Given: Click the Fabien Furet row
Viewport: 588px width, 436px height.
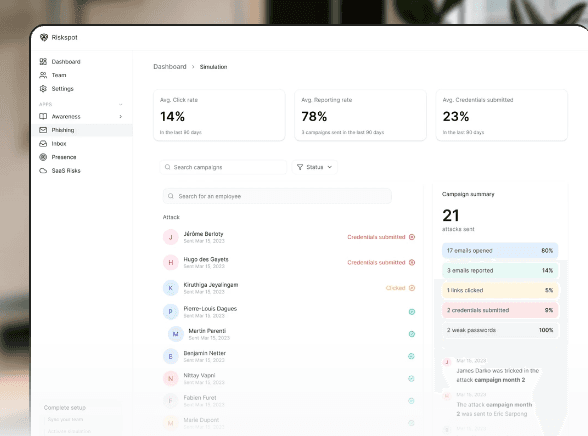Looking at the screenshot, I should [289, 401].
